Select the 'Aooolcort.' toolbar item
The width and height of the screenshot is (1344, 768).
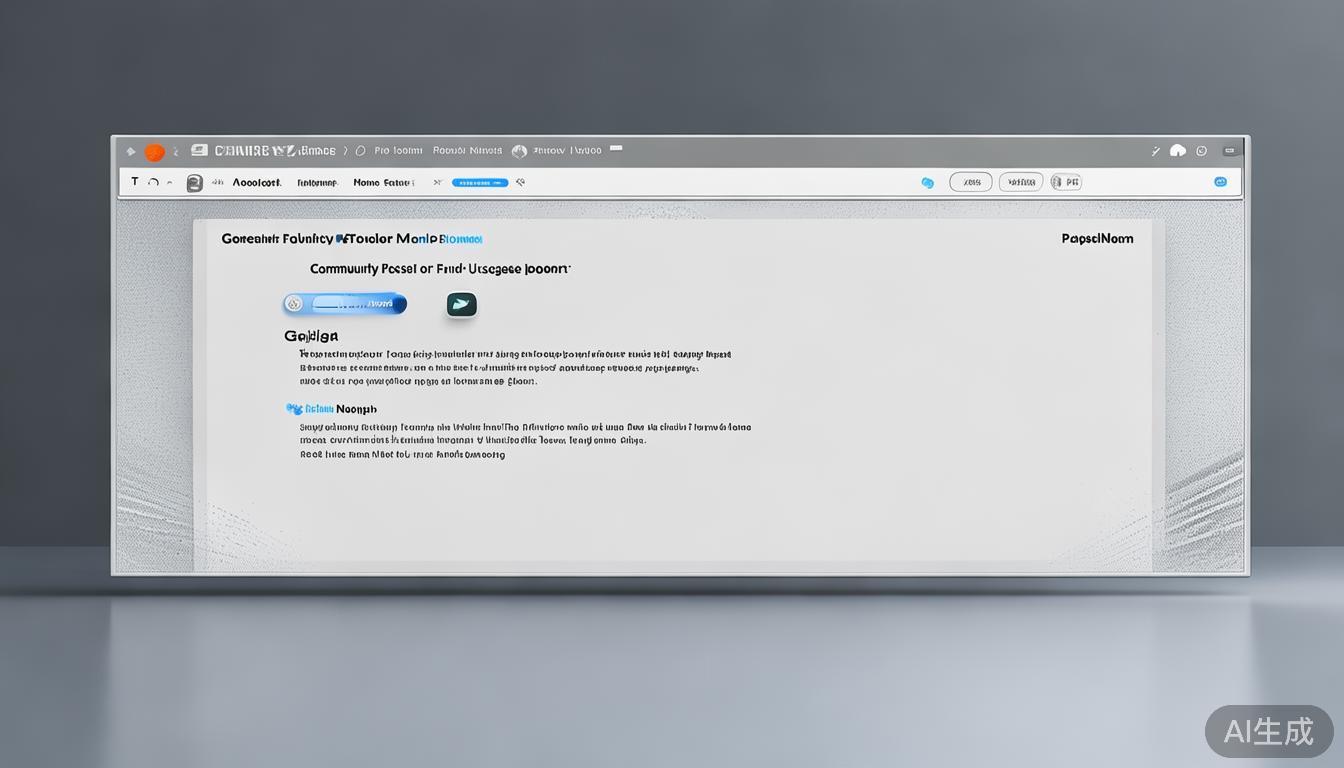257,183
